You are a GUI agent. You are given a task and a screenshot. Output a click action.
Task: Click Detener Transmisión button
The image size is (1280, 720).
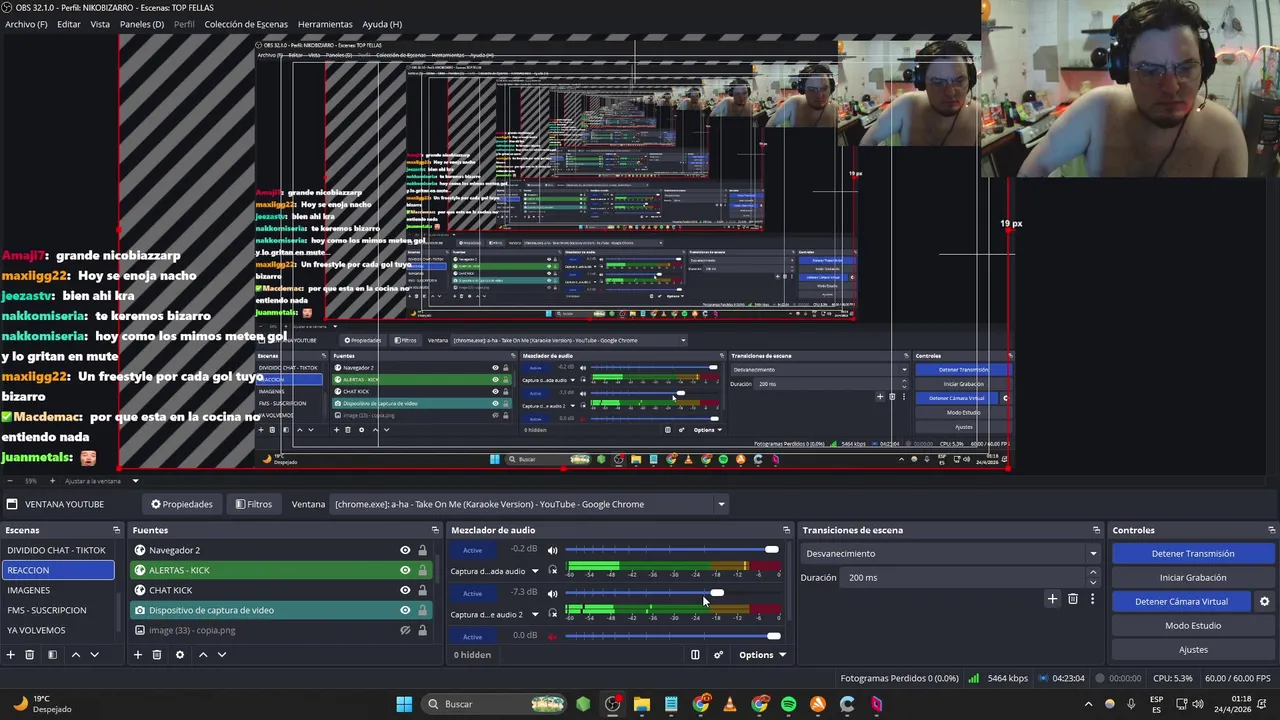[x=1193, y=553]
